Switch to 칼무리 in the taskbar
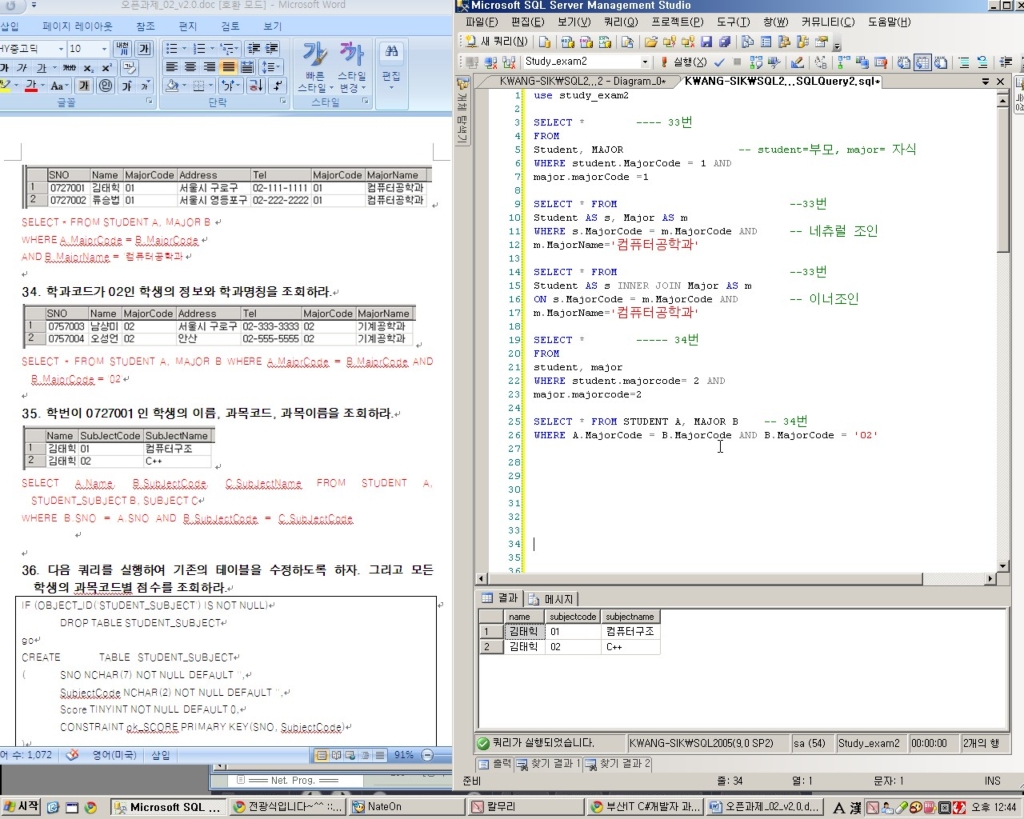Viewport: 1024px width, 819px height. coord(524,807)
